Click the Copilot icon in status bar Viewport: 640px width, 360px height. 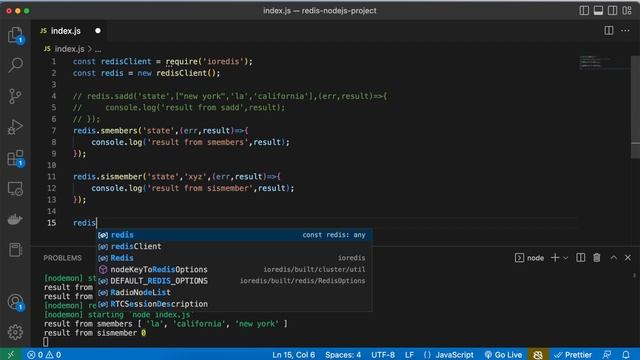click(x=538, y=355)
